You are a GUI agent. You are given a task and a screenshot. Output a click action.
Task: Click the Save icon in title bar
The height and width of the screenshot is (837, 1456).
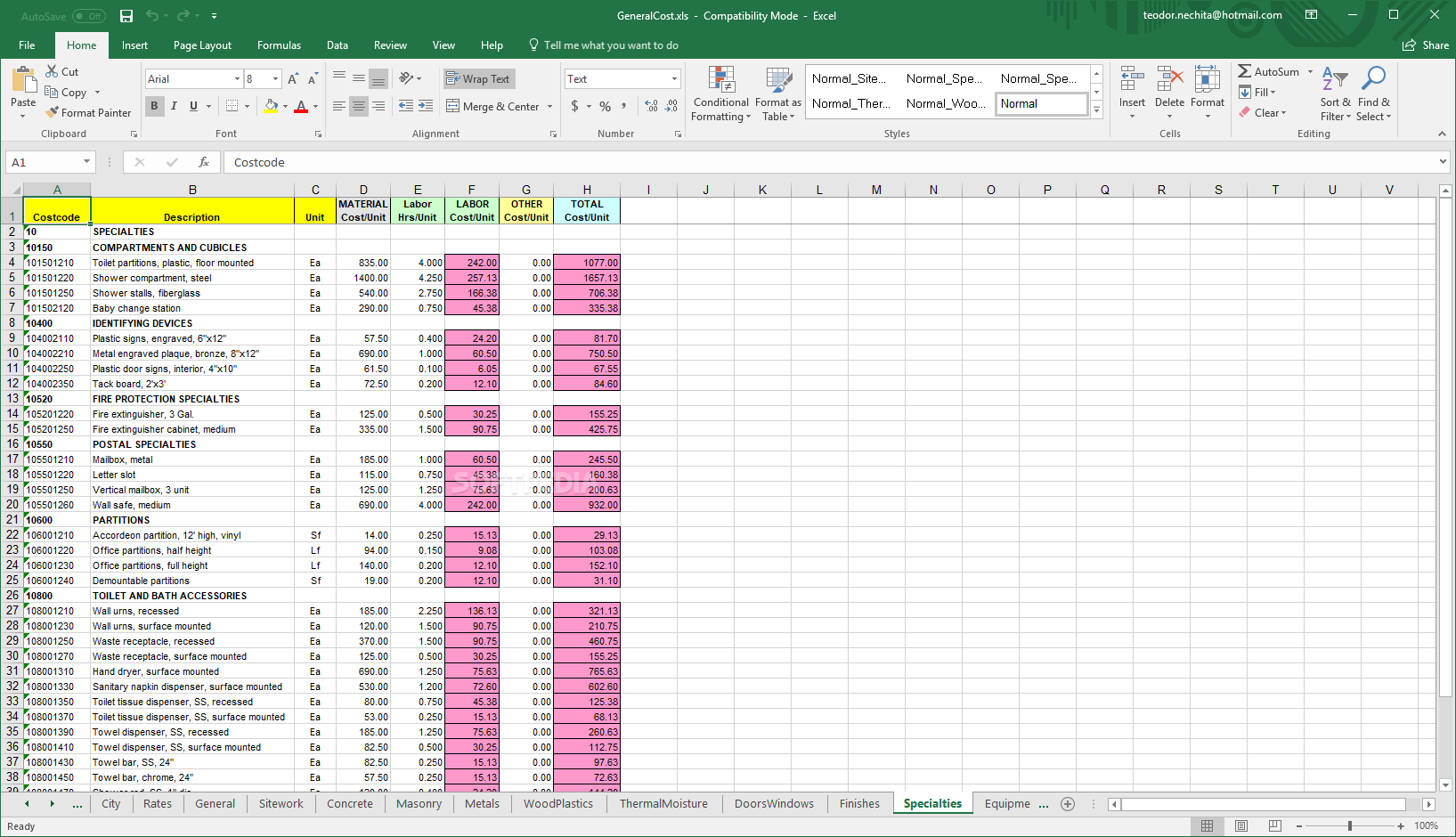point(126,16)
